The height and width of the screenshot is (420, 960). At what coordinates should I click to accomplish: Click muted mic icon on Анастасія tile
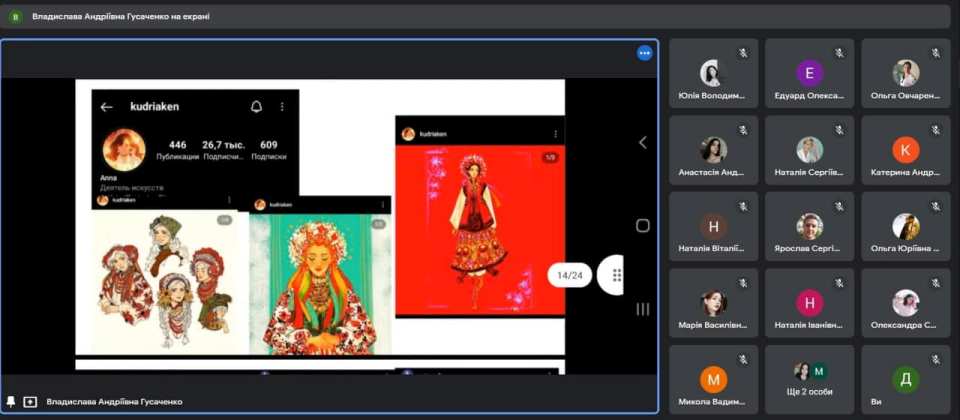point(743,130)
